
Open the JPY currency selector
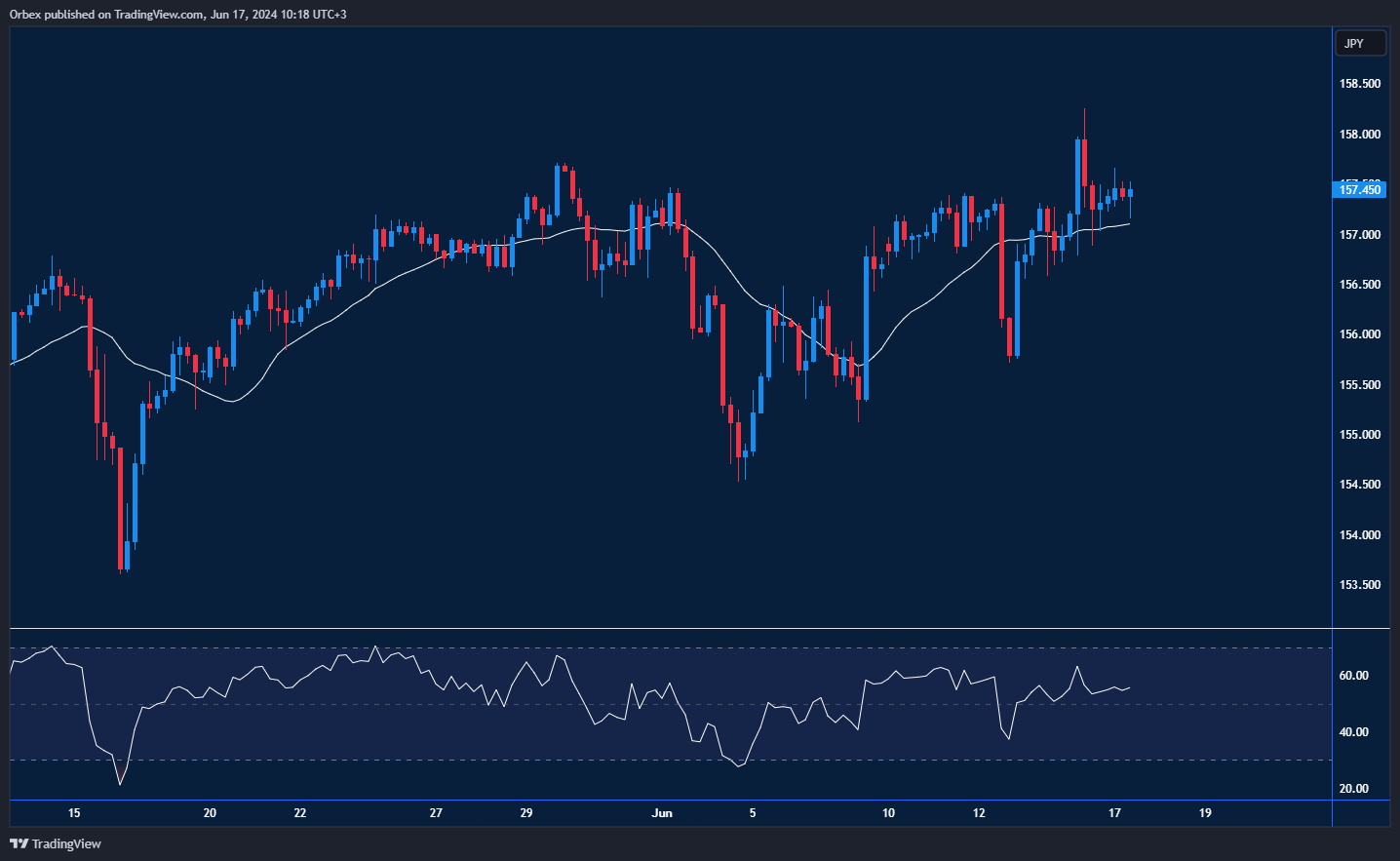pos(1358,43)
